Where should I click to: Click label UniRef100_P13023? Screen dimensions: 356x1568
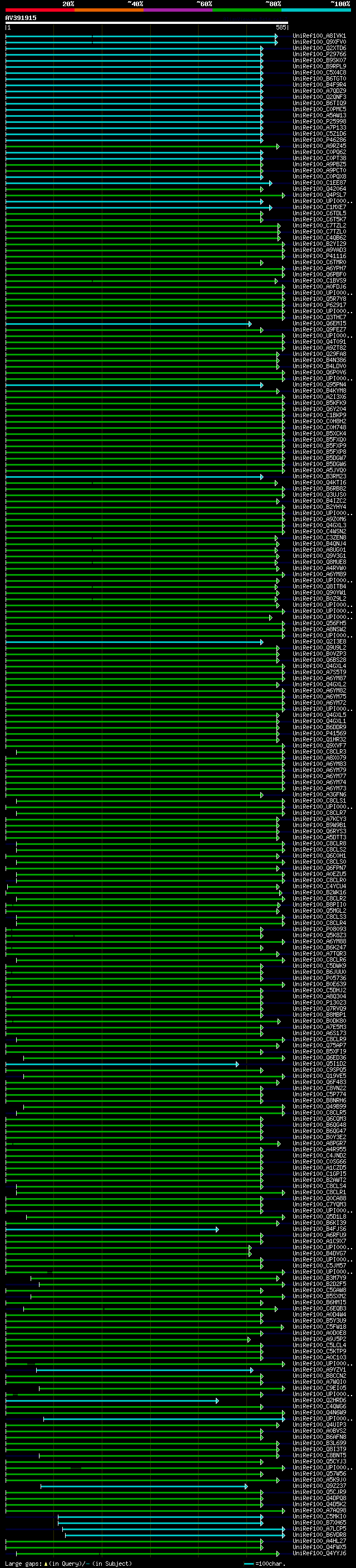[x=319, y=1002]
